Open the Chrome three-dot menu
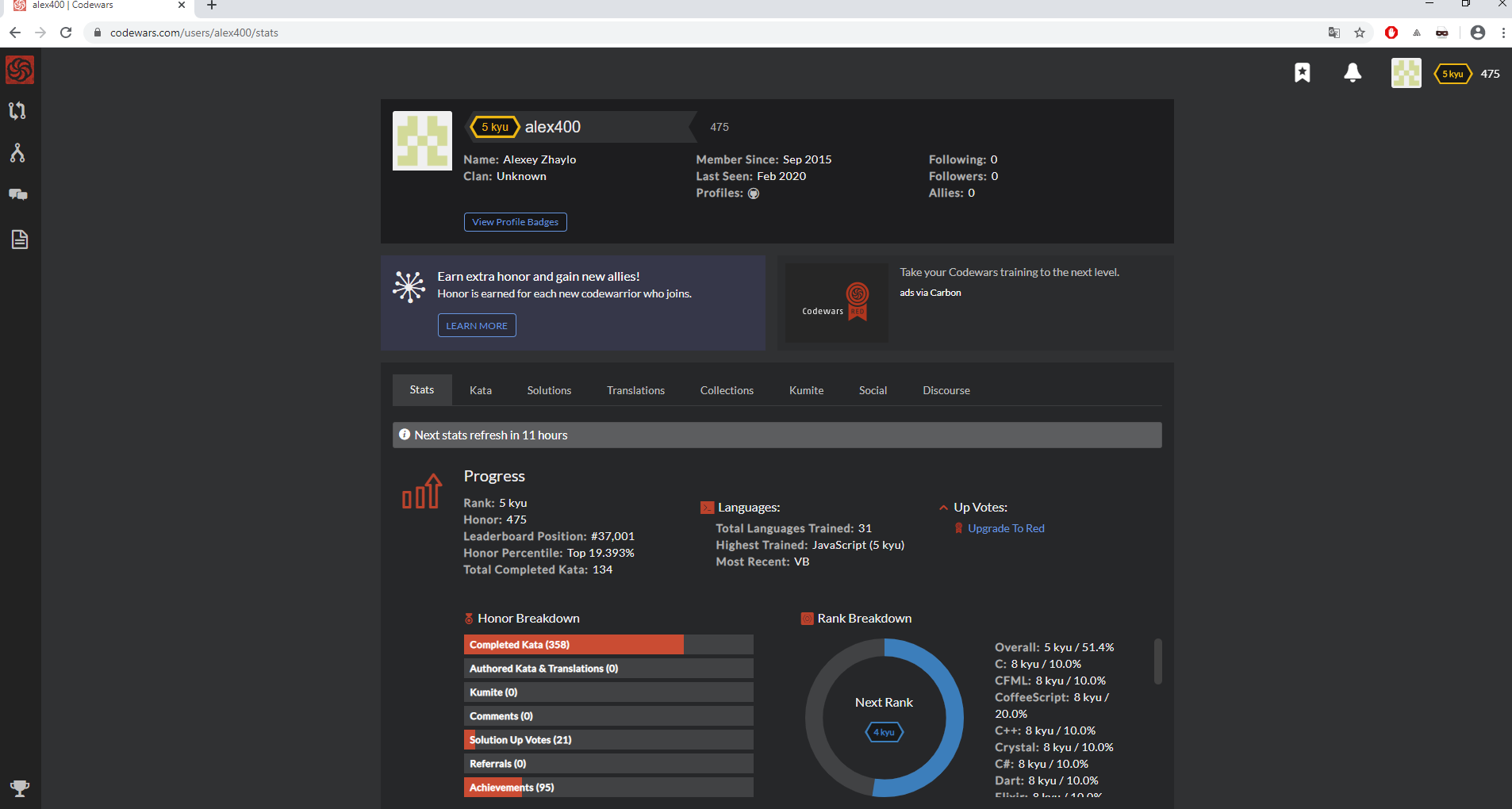 tap(1502, 33)
